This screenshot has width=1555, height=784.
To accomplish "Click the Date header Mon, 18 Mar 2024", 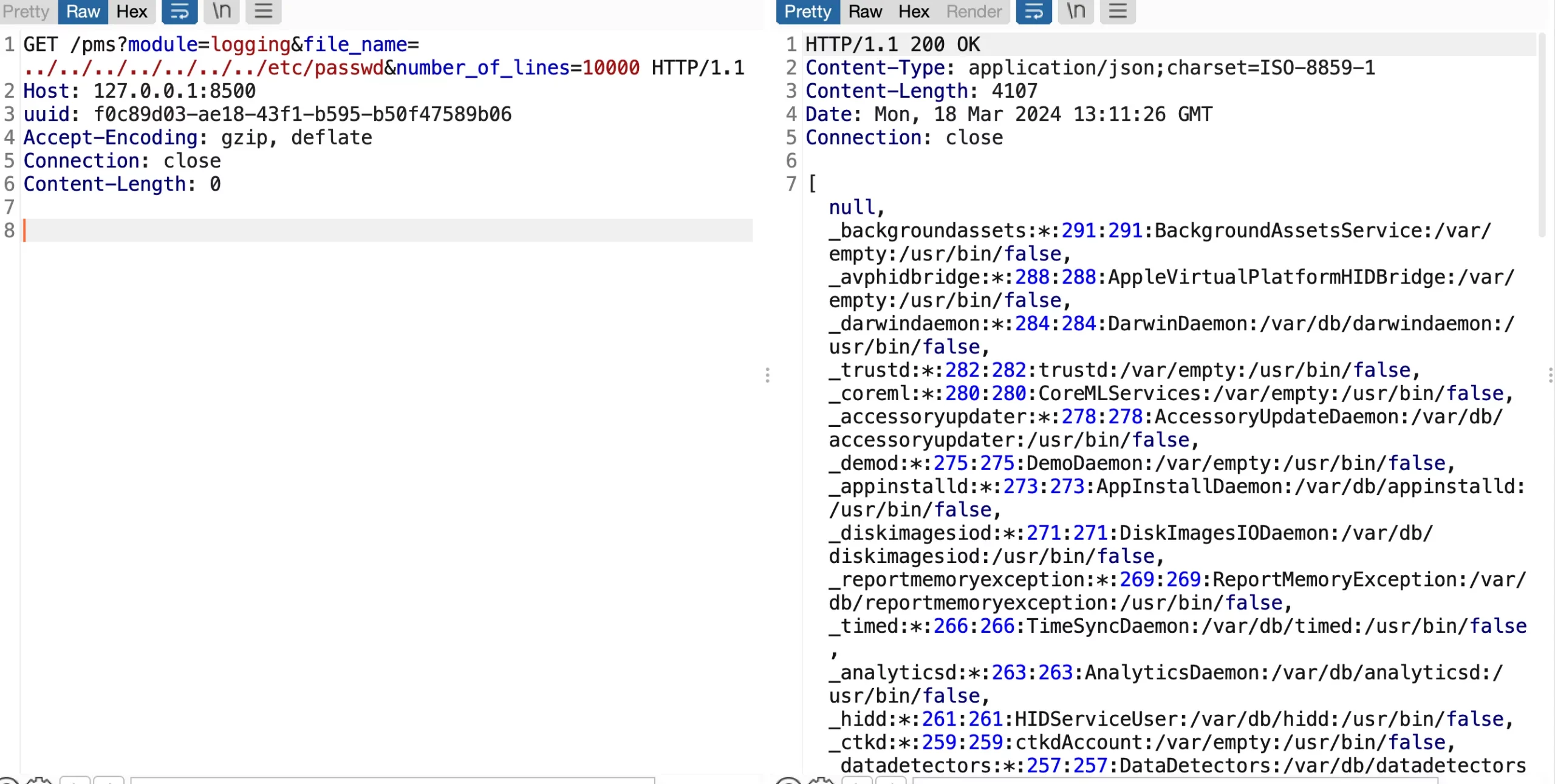I will [x=1009, y=114].
